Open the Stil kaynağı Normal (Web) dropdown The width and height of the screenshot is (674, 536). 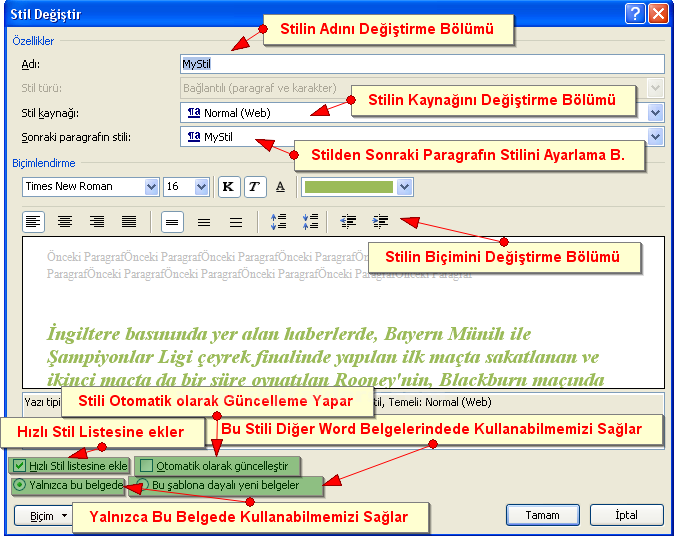point(655,113)
